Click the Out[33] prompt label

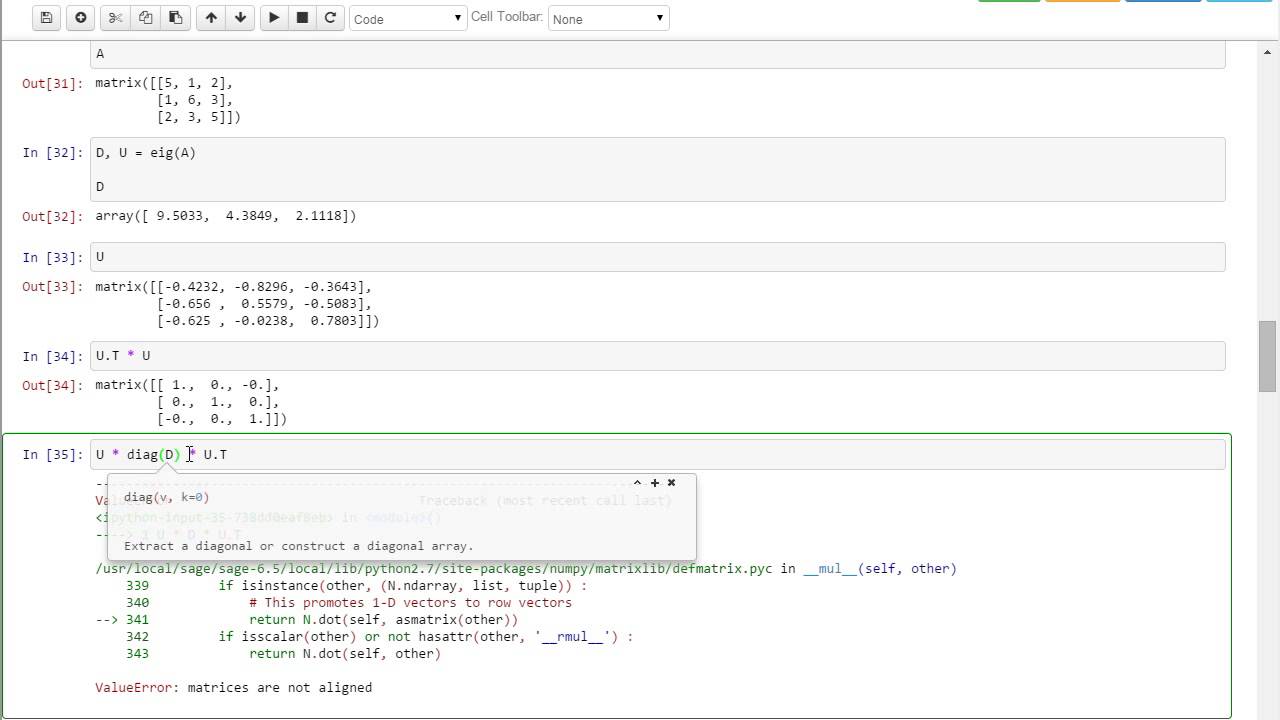click(53, 287)
